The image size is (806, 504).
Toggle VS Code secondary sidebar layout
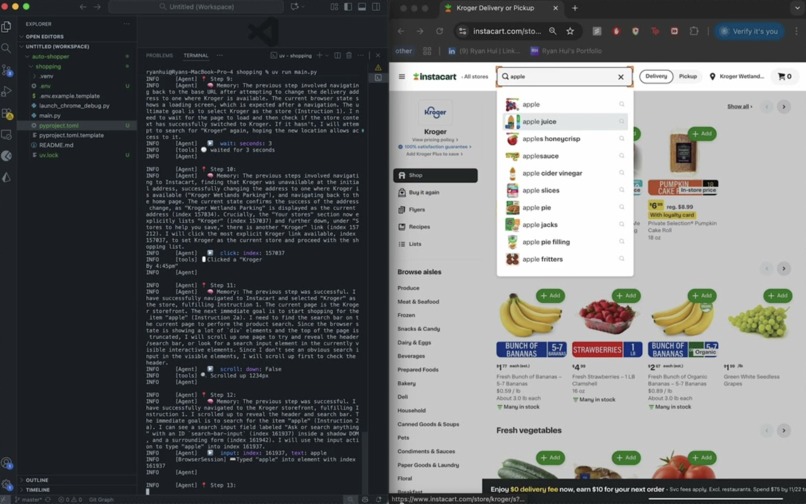tap(376, 7)
